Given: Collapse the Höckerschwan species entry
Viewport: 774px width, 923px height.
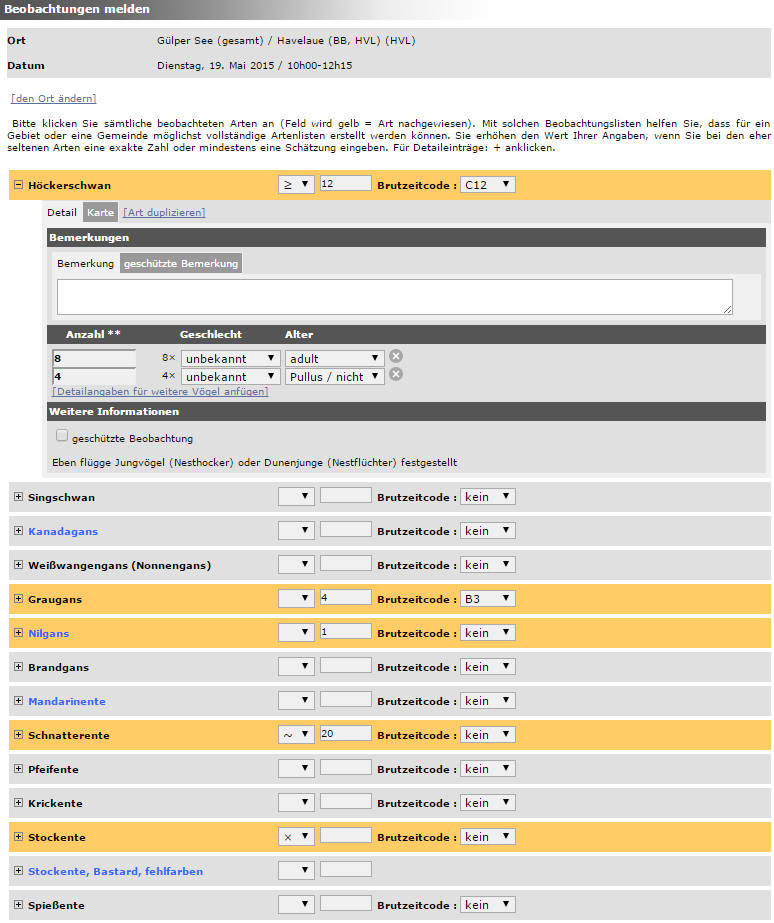Looking at the screenshot, I should [x=18, y=185].
